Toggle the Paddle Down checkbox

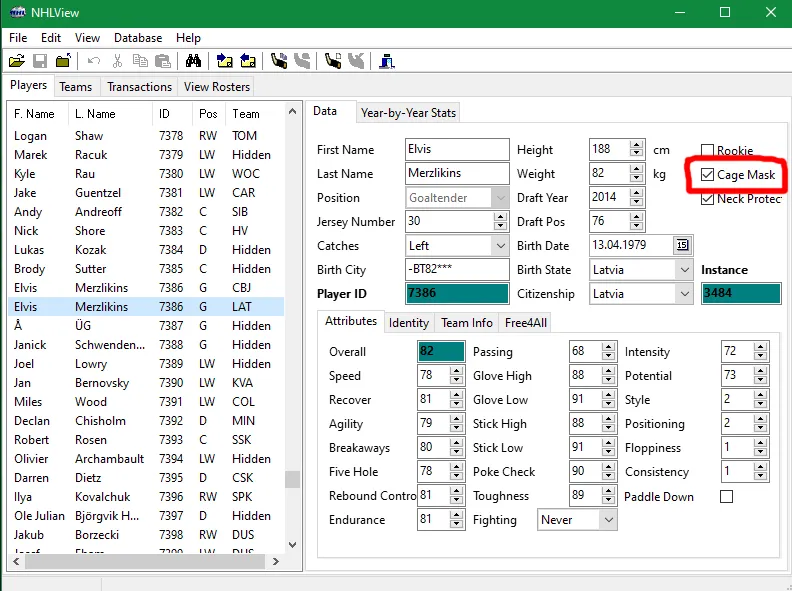pyautogui.click(x=726, y=497)
